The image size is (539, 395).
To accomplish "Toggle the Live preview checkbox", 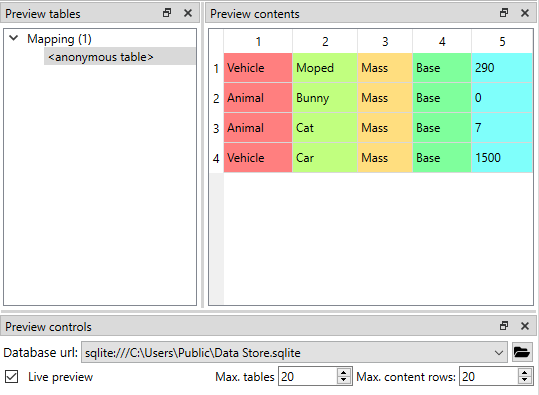I will pyautogui.click(x=12, y=377).
